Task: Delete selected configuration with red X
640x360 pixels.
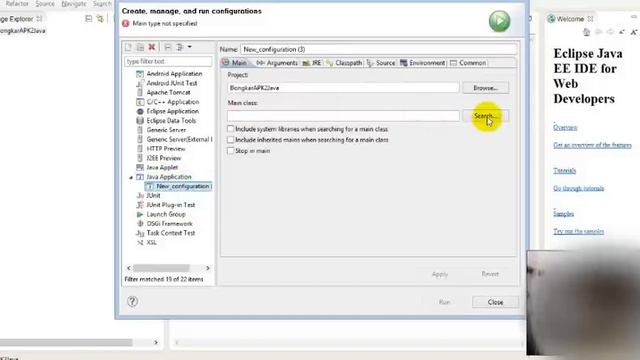Action: 152,47
